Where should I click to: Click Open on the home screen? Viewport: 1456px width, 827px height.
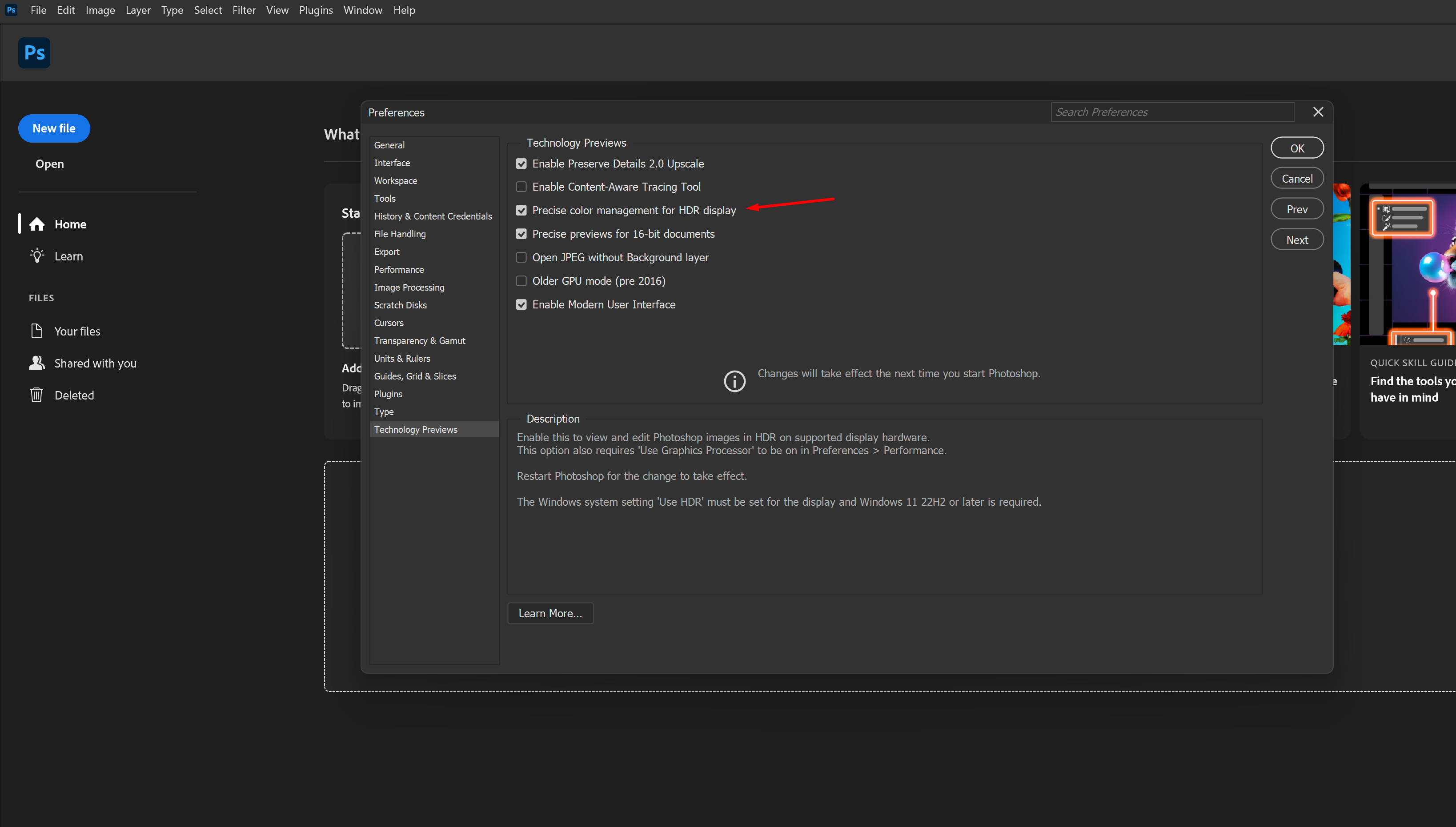(49, 164)
